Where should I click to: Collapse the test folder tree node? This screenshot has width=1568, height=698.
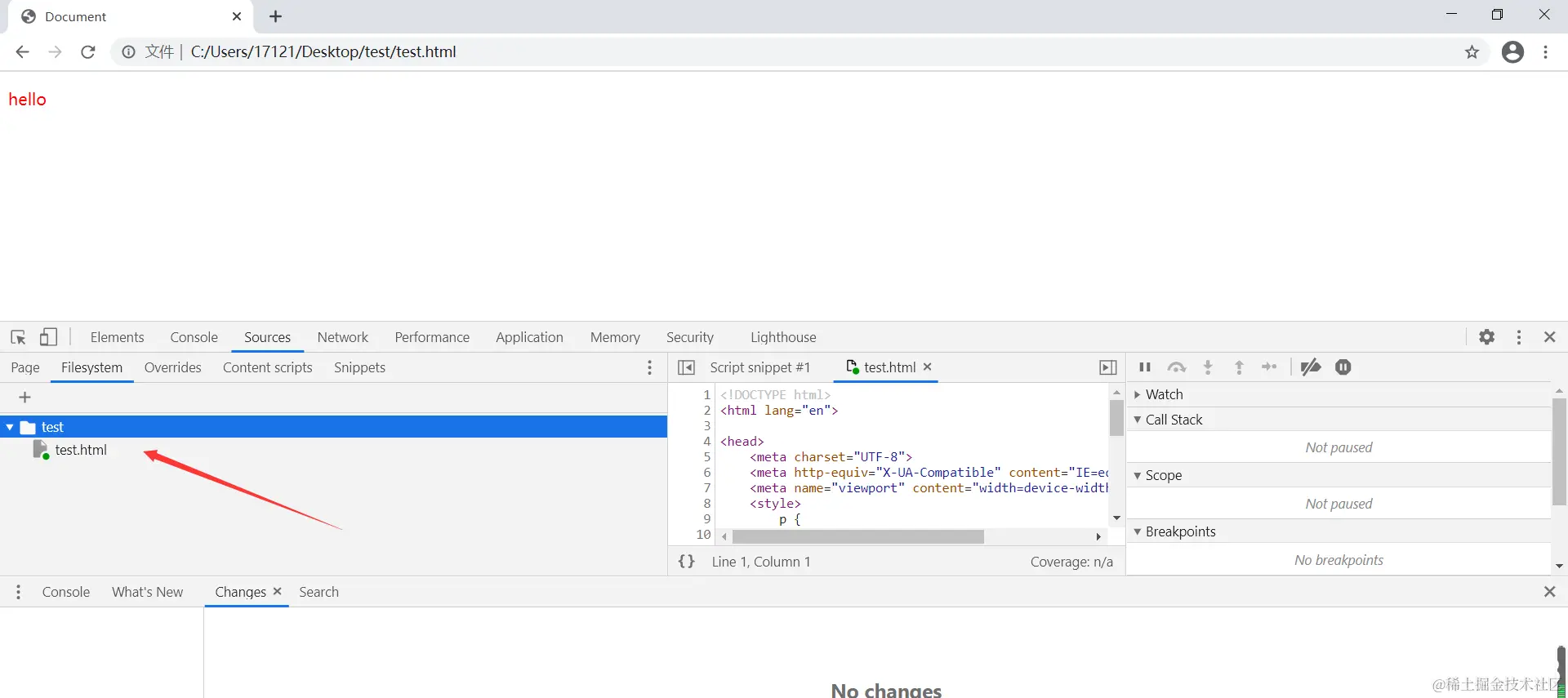click(x=10, y=427)
